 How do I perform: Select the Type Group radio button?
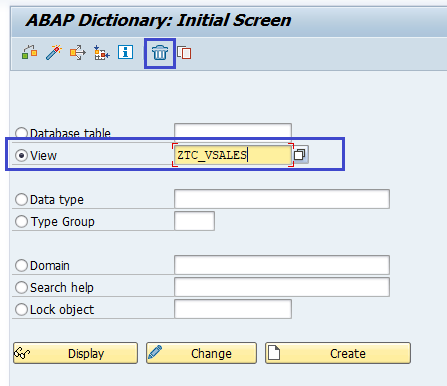tap(21, 221)
